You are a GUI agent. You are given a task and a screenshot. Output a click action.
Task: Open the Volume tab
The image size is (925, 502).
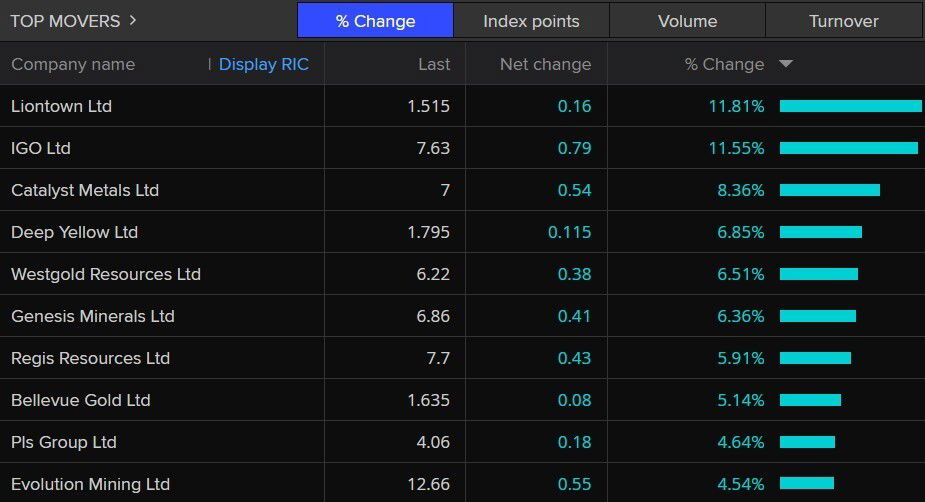[687, 21]
